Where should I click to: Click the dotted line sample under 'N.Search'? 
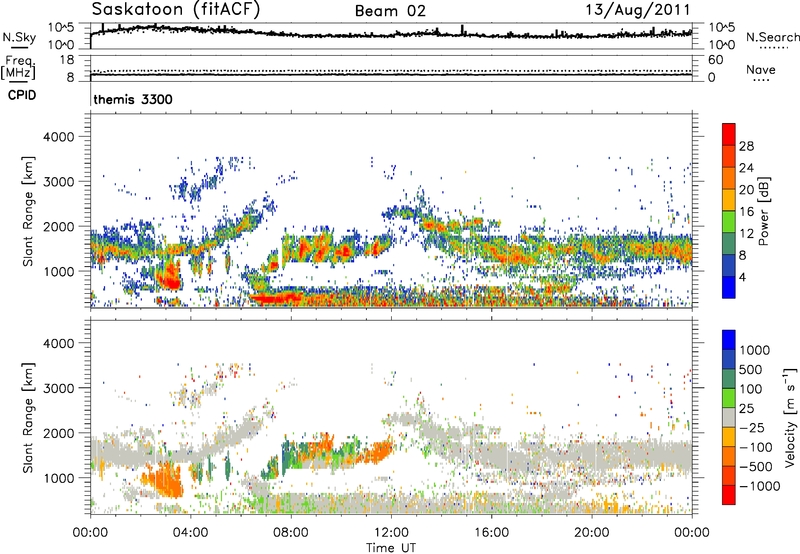pos(773,48)
